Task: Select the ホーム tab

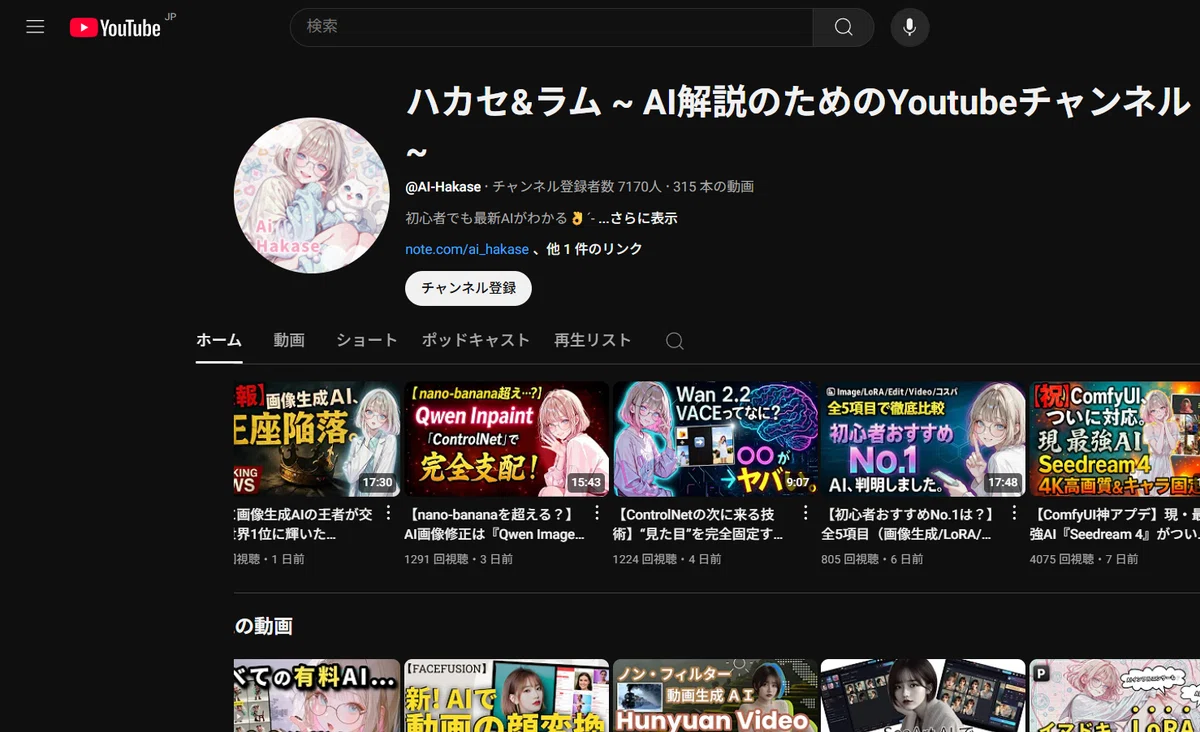Action: (219, 340)
